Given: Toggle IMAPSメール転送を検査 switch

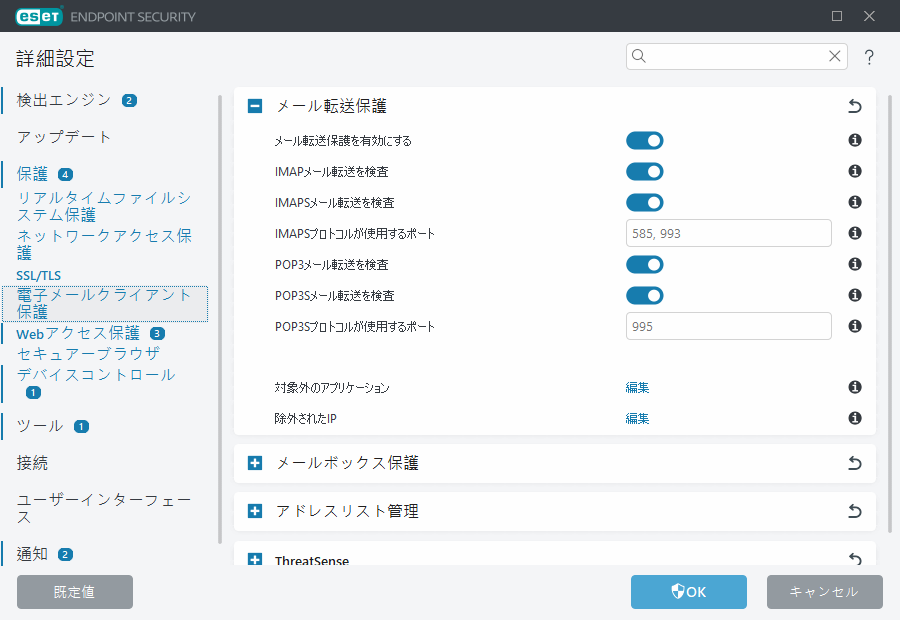Looking at the screenshot, I should pos(644,203).
